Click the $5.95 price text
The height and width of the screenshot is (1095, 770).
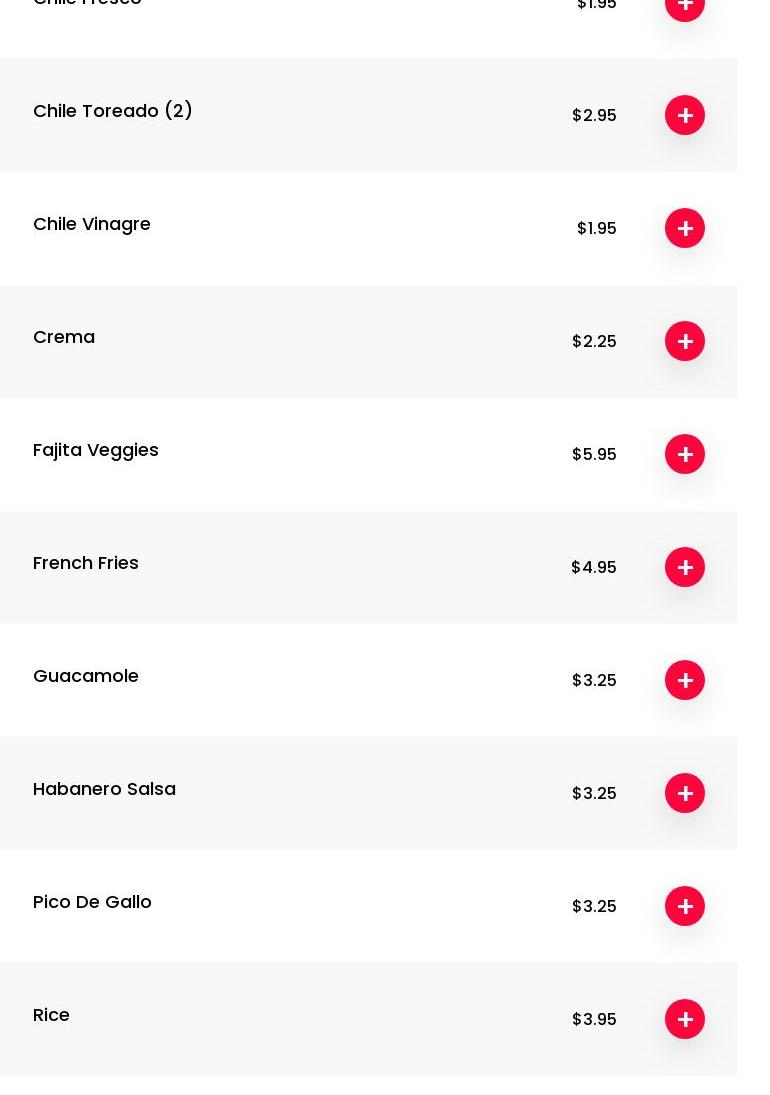click(594, 454)
